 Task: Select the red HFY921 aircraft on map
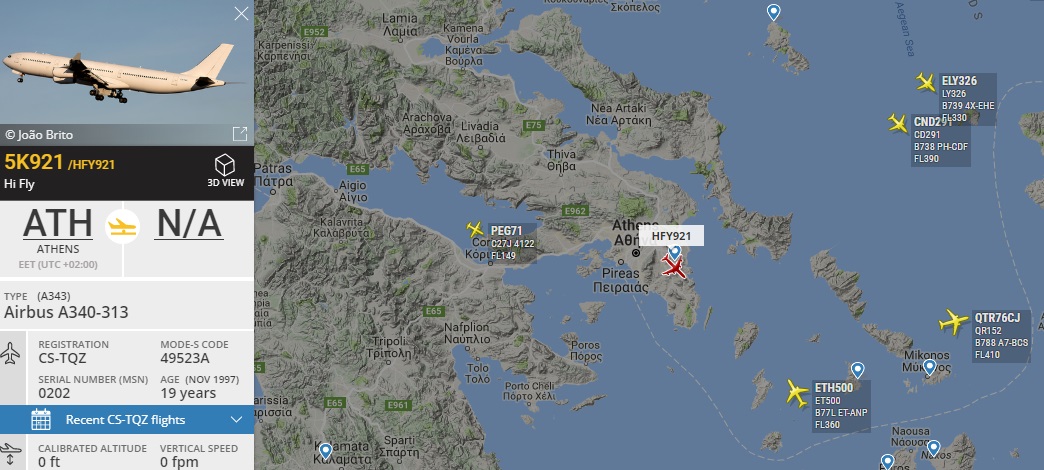[x=673, y=268]
